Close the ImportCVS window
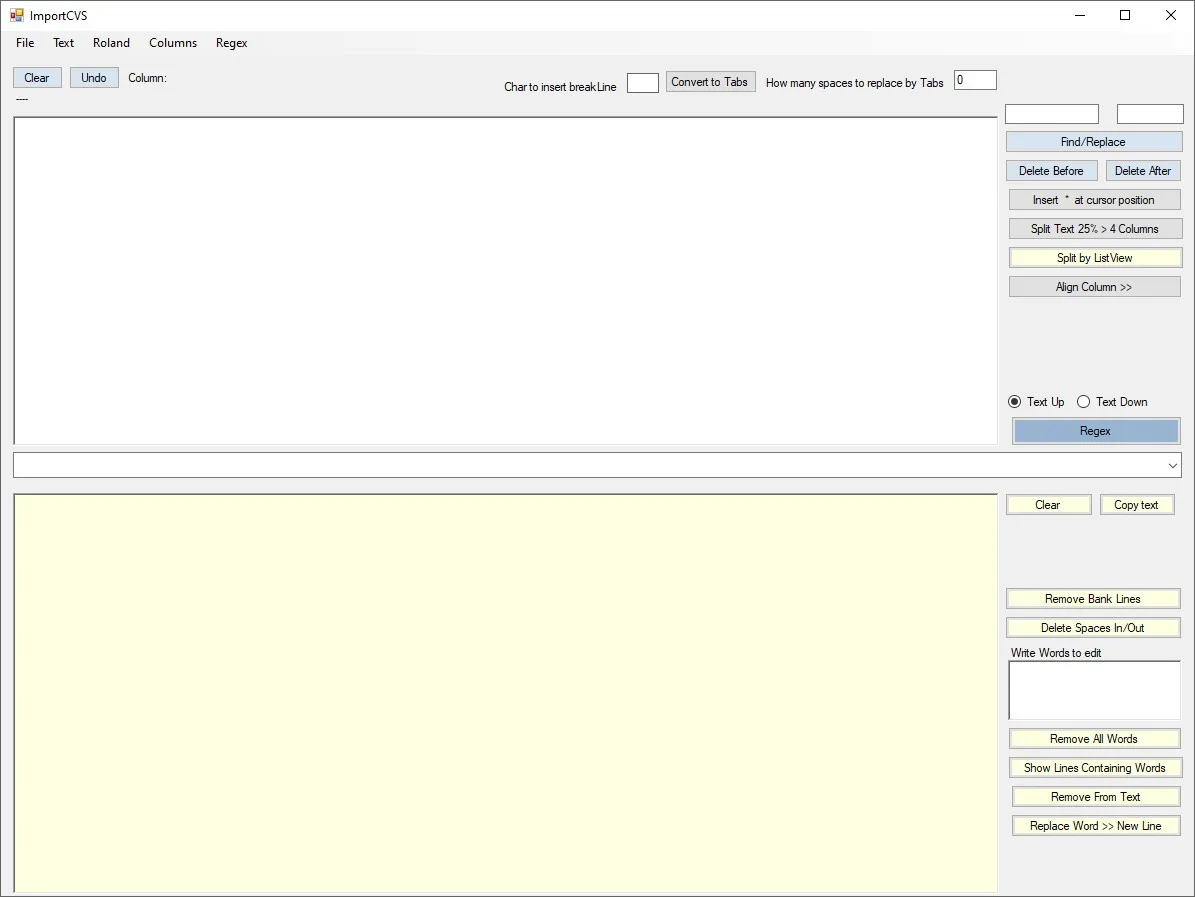The image size is (1195, 897). [1171, 15]
